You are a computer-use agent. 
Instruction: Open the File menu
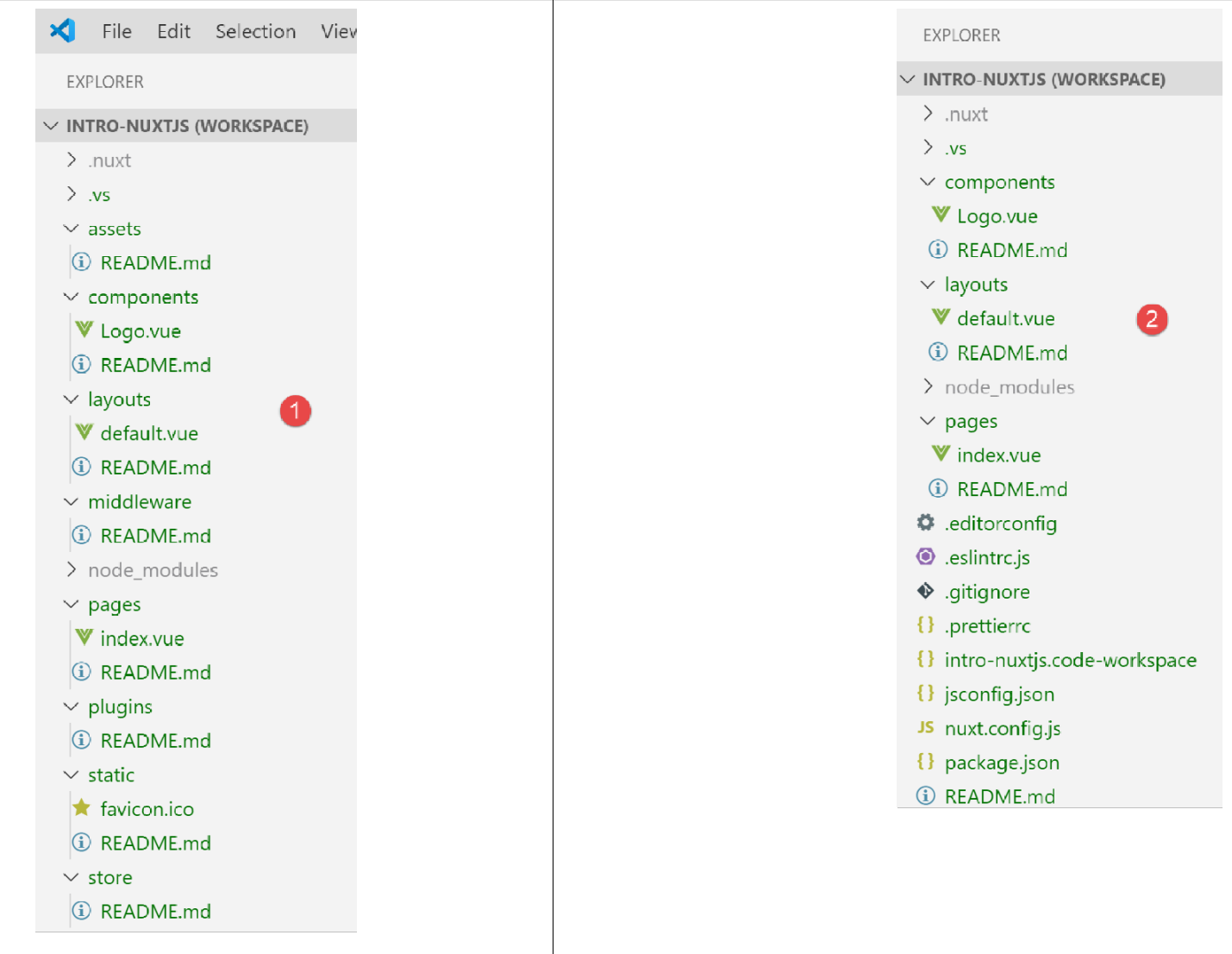(116, 32)
